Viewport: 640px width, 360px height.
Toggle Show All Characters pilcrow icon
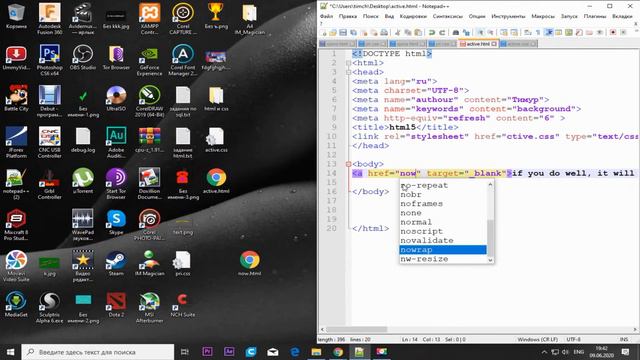538,32
